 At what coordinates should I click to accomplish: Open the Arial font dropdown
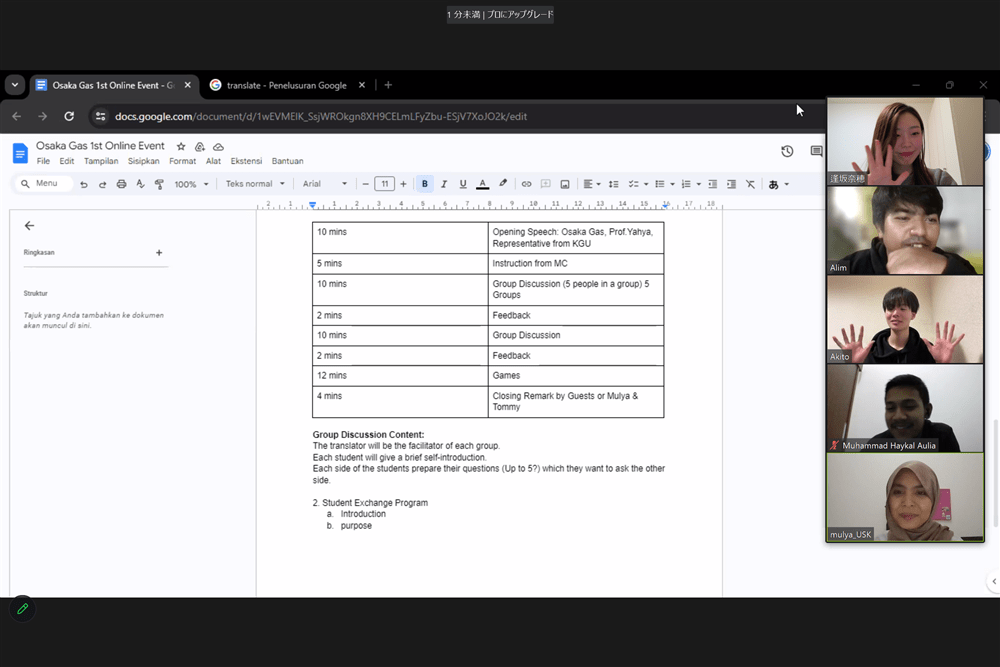[325, 184]
